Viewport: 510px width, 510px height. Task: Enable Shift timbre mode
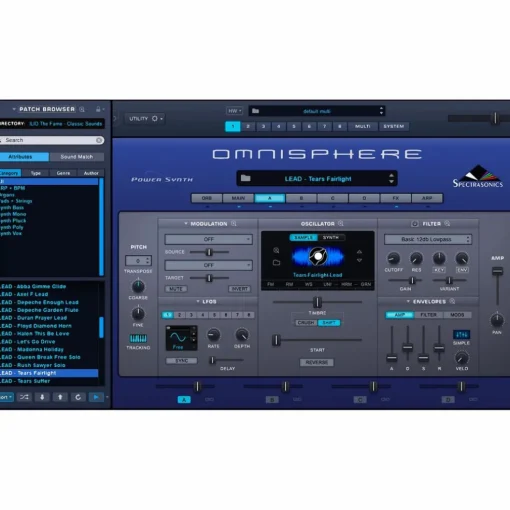click(x=329, y=323)
